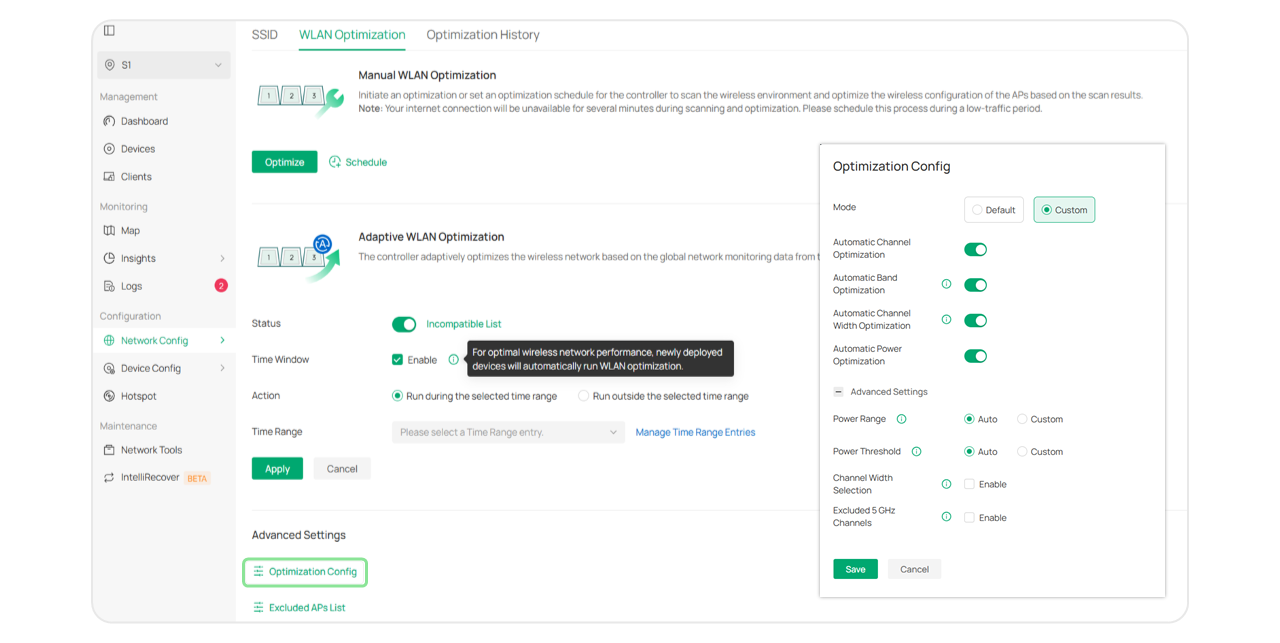The image size is (1280, 643).
Task: Open the Map view
Action: coord(130,231)
